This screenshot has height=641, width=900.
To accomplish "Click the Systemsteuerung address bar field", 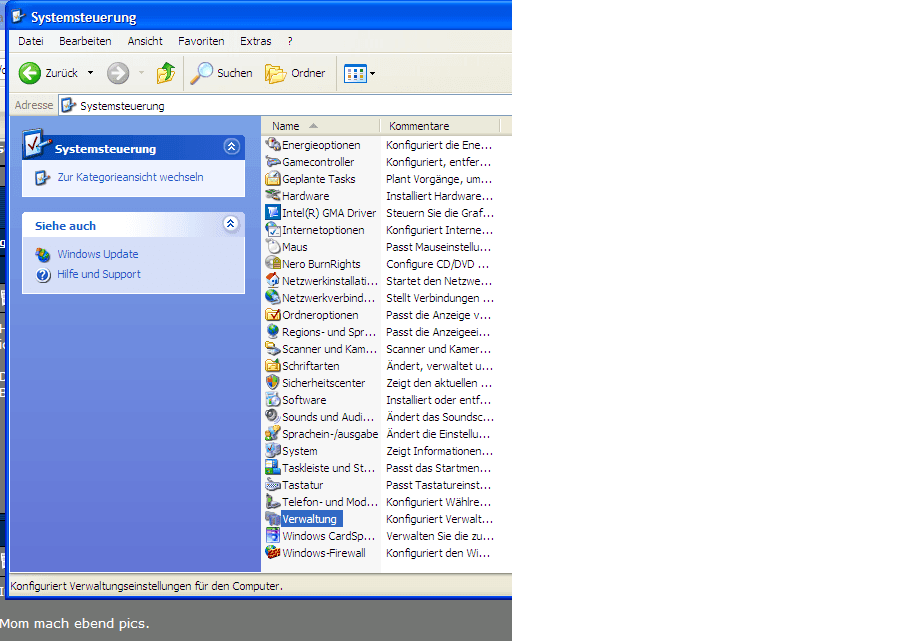I will (x=285, y=106).
